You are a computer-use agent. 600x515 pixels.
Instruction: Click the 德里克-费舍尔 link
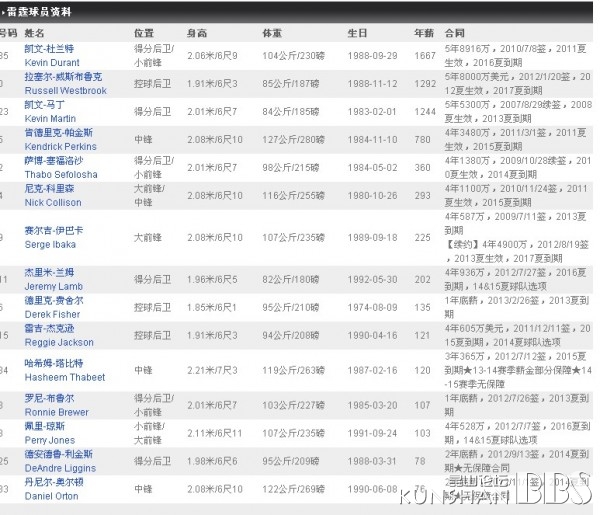(x=54, y=300)
